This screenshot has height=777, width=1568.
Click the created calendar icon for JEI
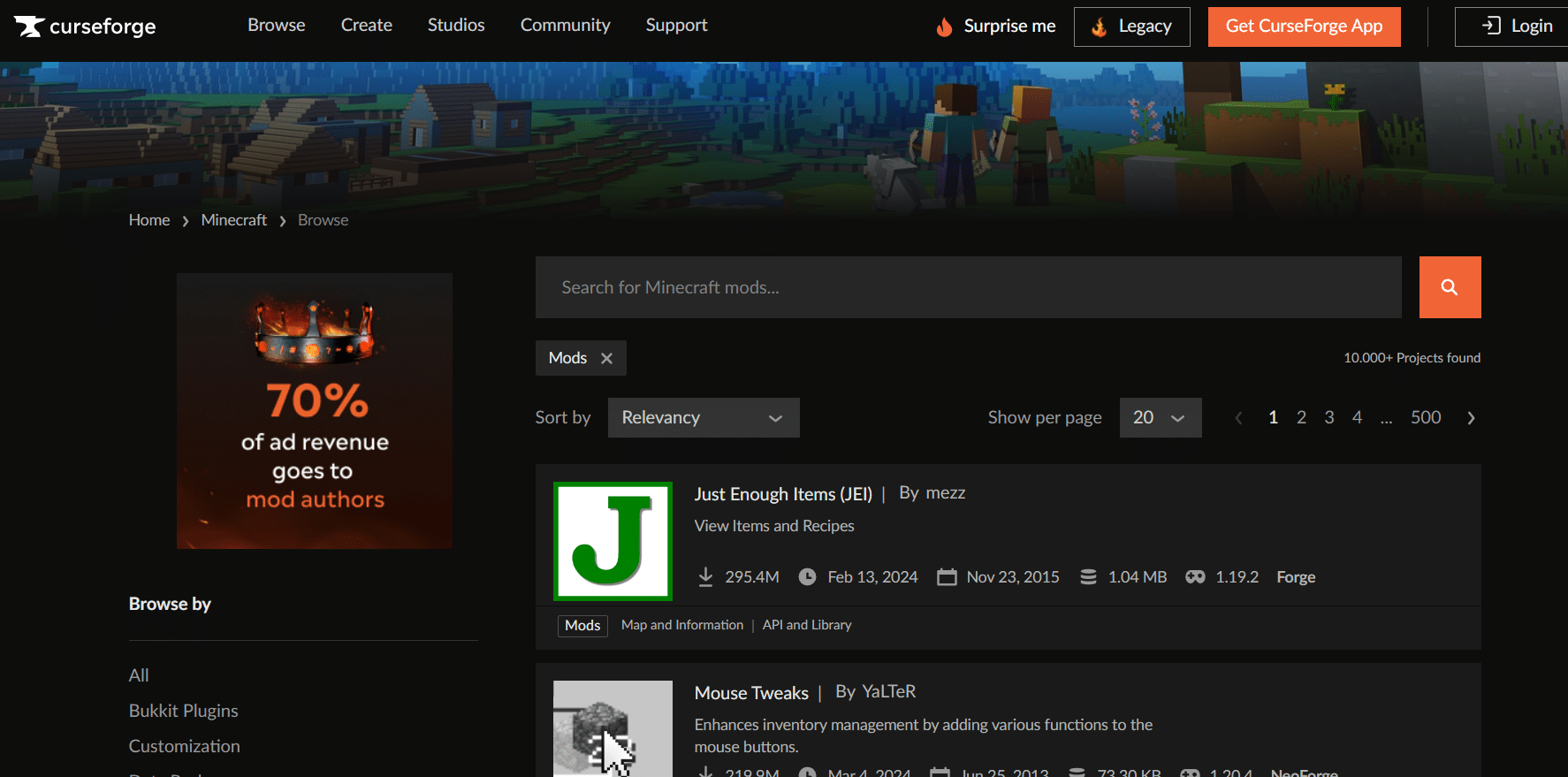coord(947,577)
